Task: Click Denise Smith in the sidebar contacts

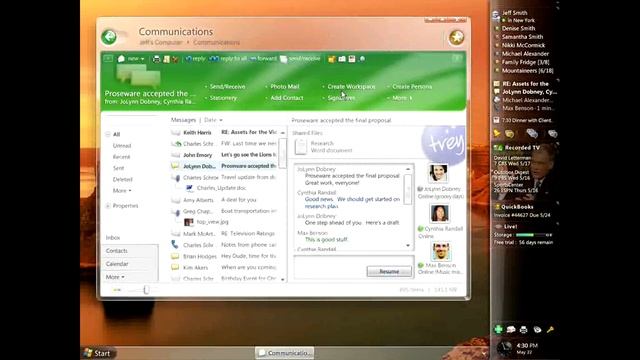Action: tap(518, 28)
